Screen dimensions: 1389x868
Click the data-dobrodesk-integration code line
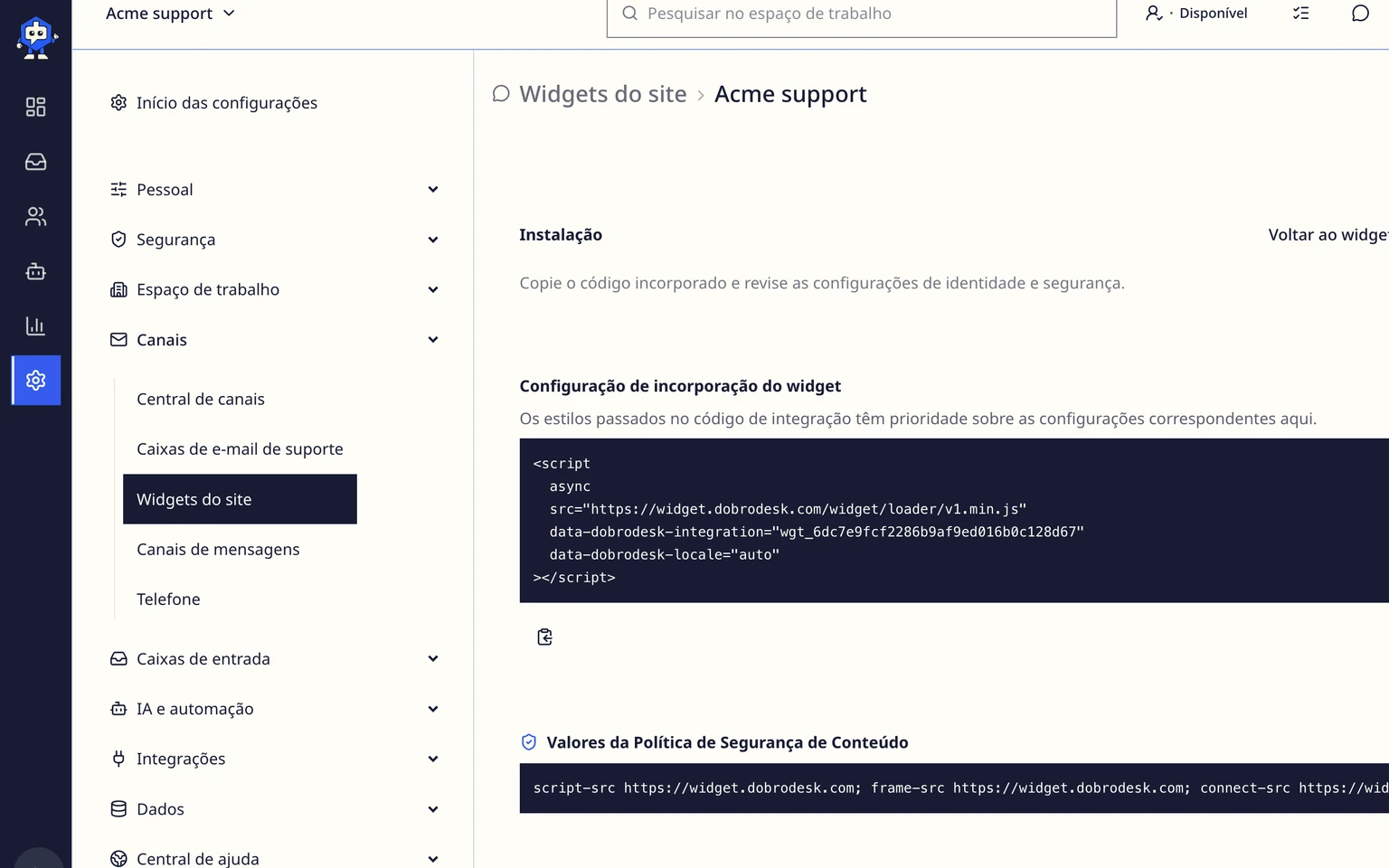pos(817,532)
